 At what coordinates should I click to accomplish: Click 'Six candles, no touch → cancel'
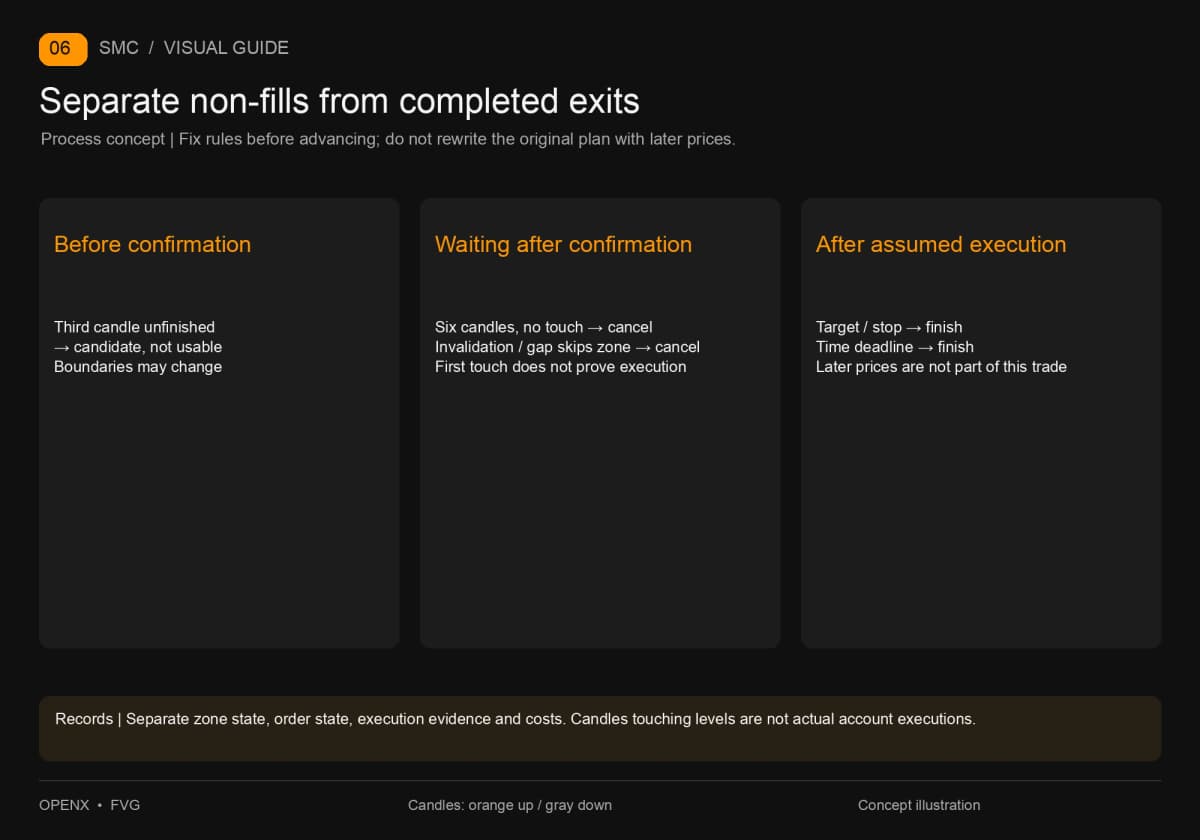(543, 327)
